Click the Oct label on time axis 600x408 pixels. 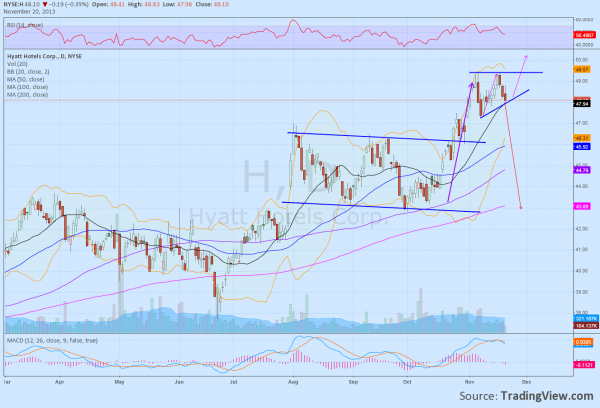click(407, 382)
